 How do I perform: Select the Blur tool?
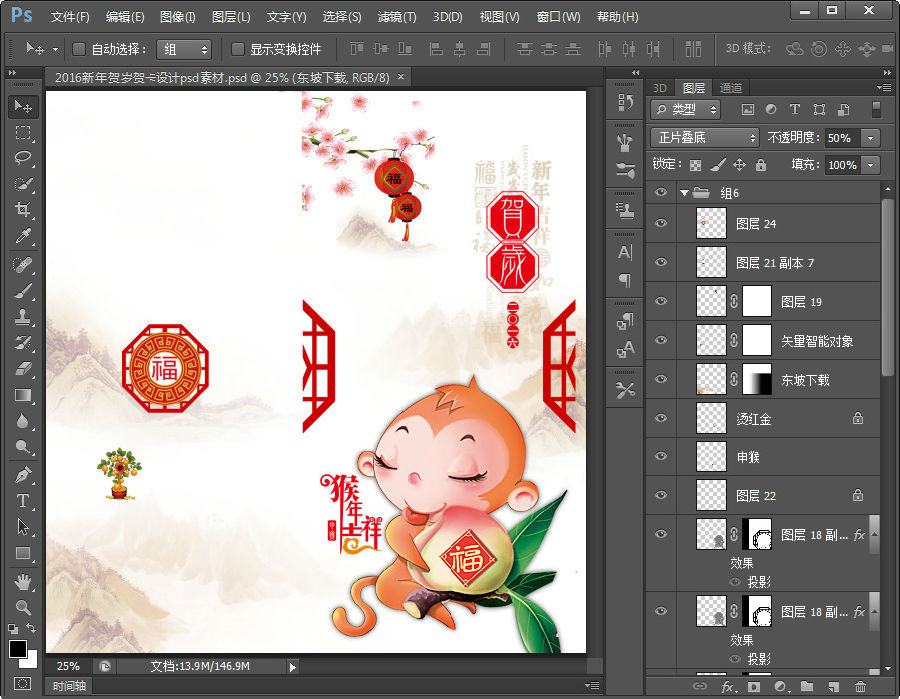click(x=23, y=421)
